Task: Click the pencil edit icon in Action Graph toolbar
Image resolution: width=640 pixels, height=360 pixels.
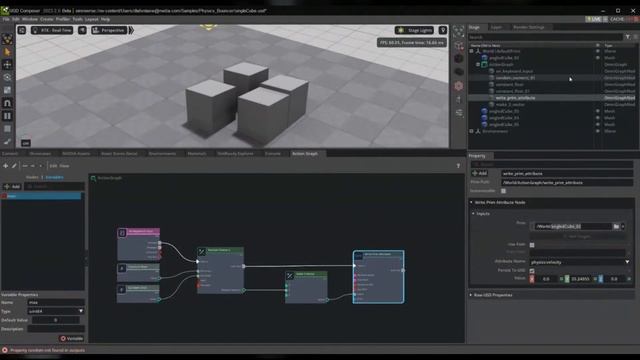Action: (x=14, y=166)
